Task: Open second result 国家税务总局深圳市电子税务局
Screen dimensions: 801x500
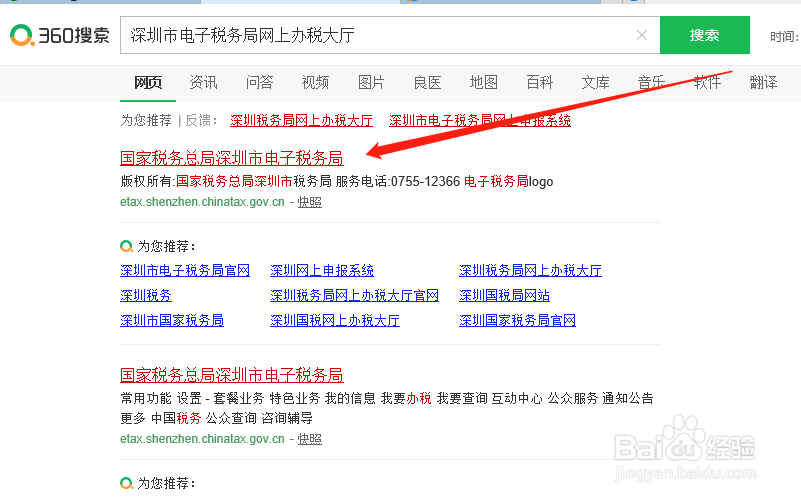Action: [x=231, y=375]
